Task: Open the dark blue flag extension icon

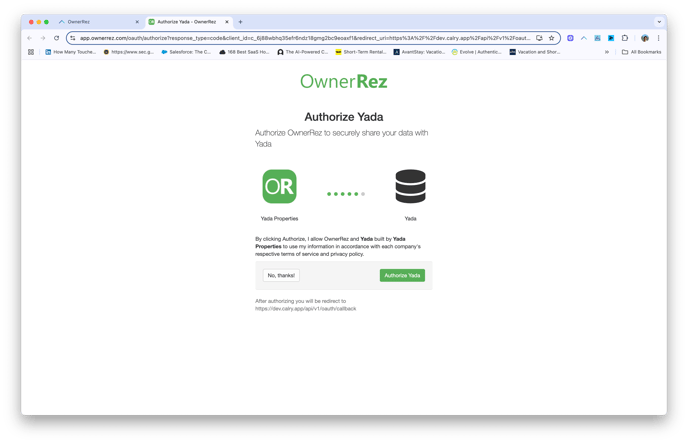Action: (x=611, y=38)
